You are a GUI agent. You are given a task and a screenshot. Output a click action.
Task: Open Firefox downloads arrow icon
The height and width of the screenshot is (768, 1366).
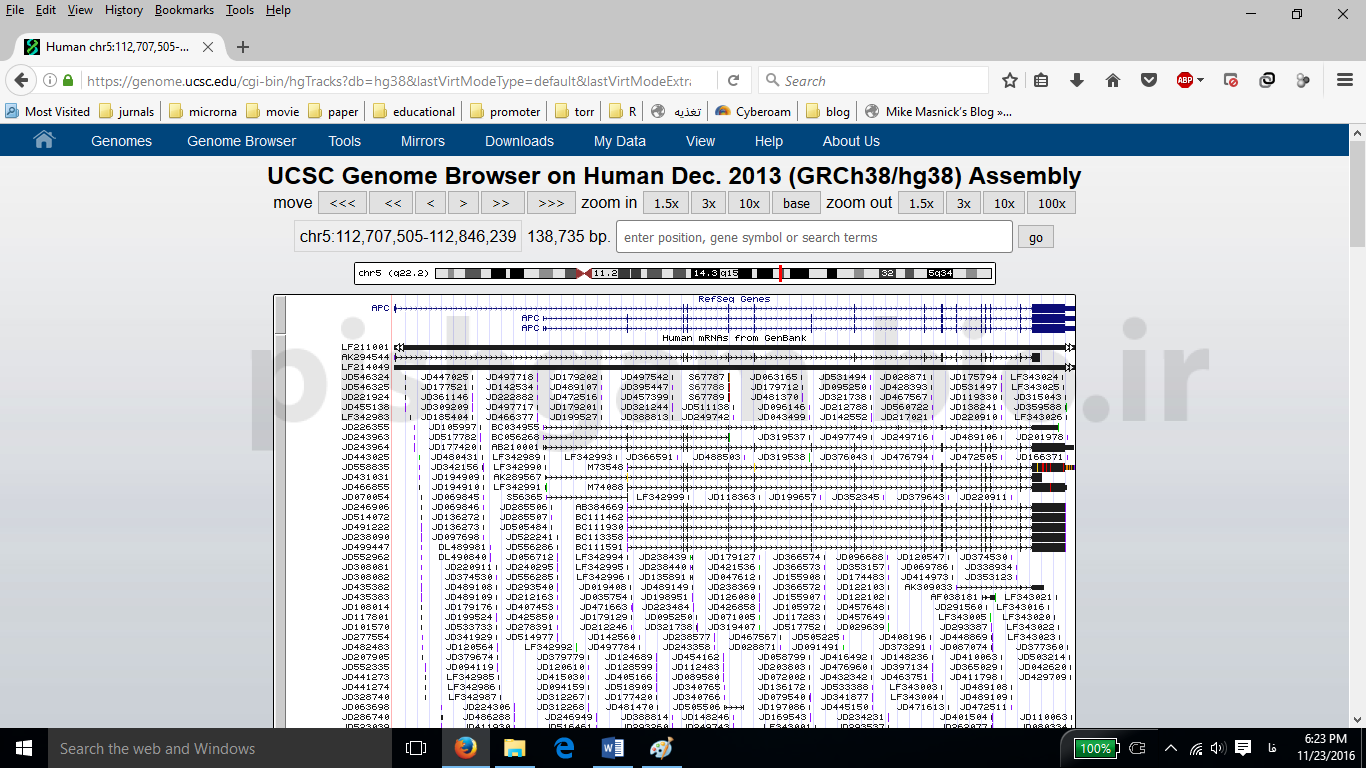(x=1077, y=80)
